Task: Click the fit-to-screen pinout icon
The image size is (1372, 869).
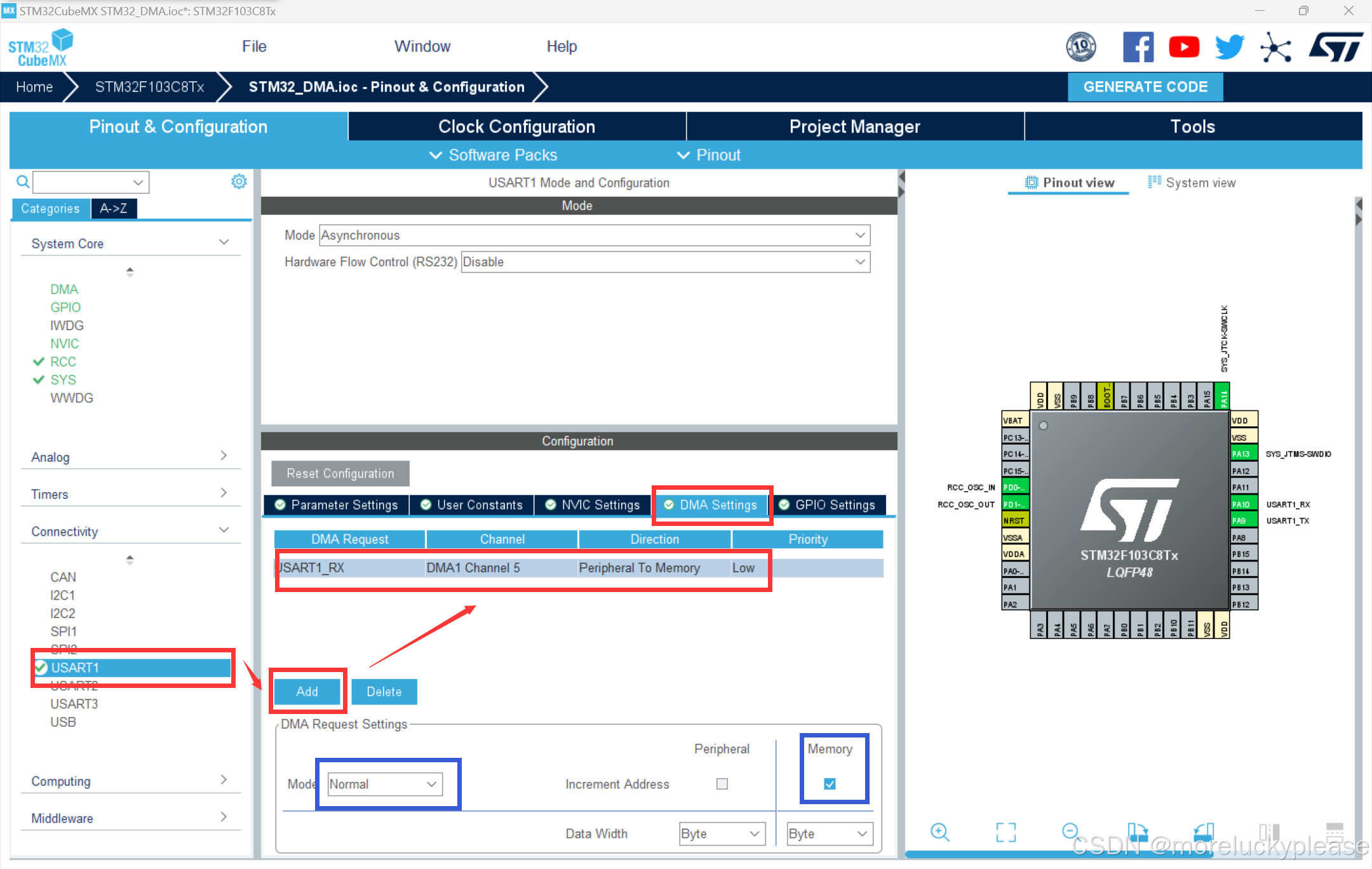Action: pyautogui.click(x=1005, y=832)
